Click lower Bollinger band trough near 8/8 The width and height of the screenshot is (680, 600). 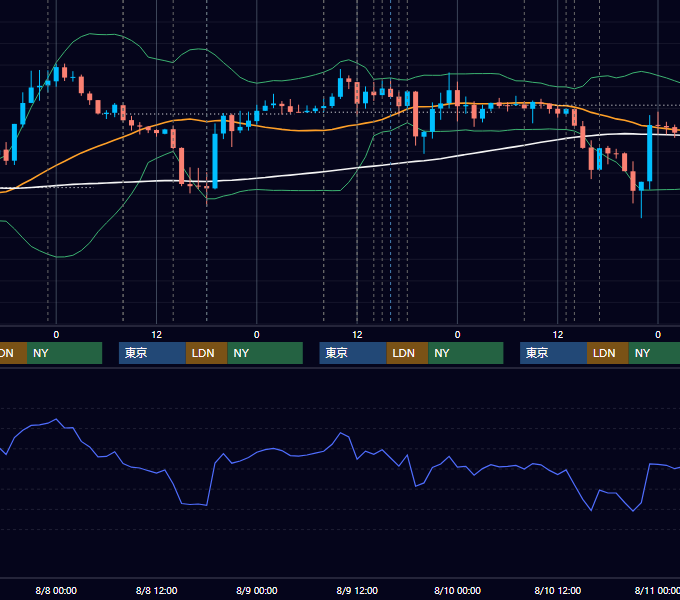coord(59,257)
